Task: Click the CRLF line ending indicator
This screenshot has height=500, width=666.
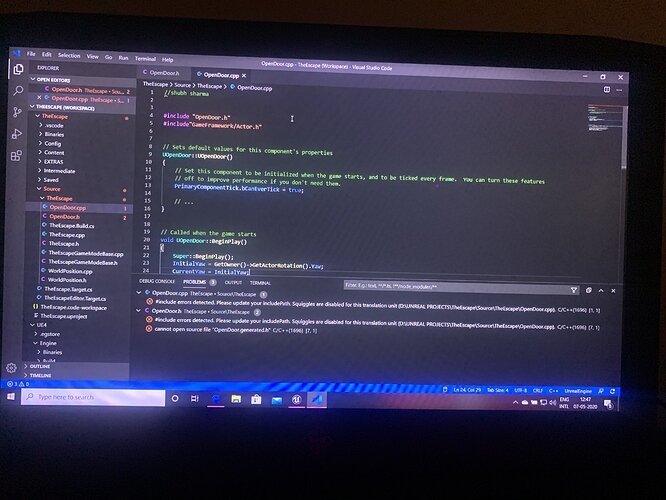Action: [538, 390]
